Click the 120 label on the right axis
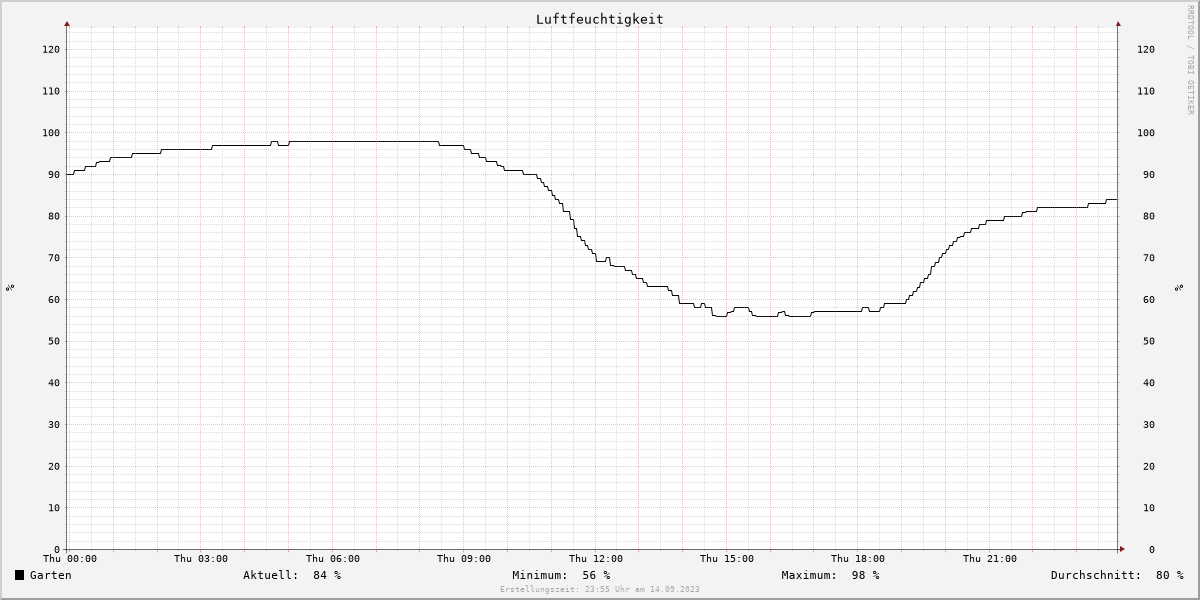The width and height of the screenshot is (1200, 600). (1146, 49)
